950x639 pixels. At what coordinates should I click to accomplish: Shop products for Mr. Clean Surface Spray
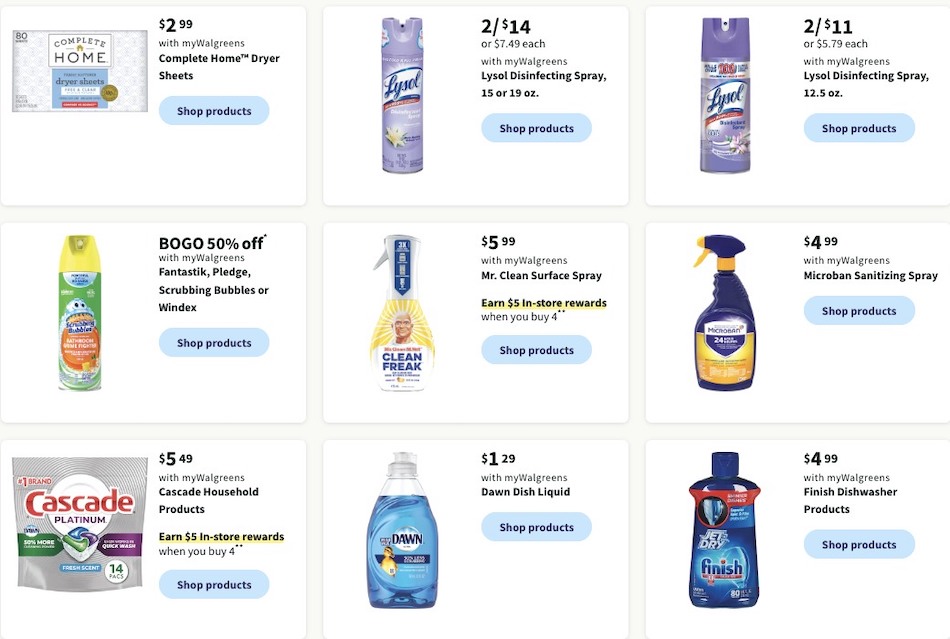tap(536, 350)
